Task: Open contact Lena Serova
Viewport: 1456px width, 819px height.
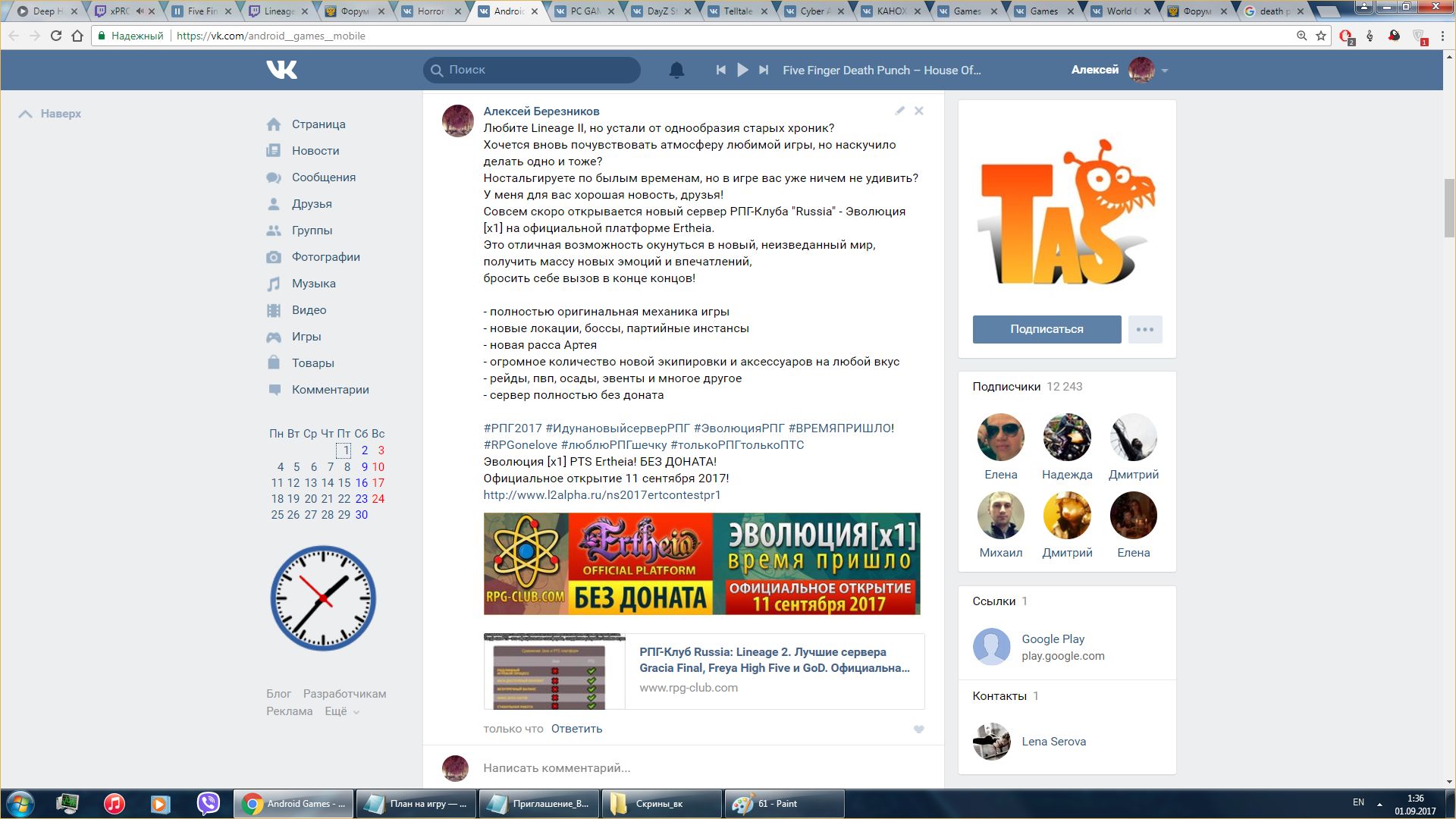Action: 1053,742
